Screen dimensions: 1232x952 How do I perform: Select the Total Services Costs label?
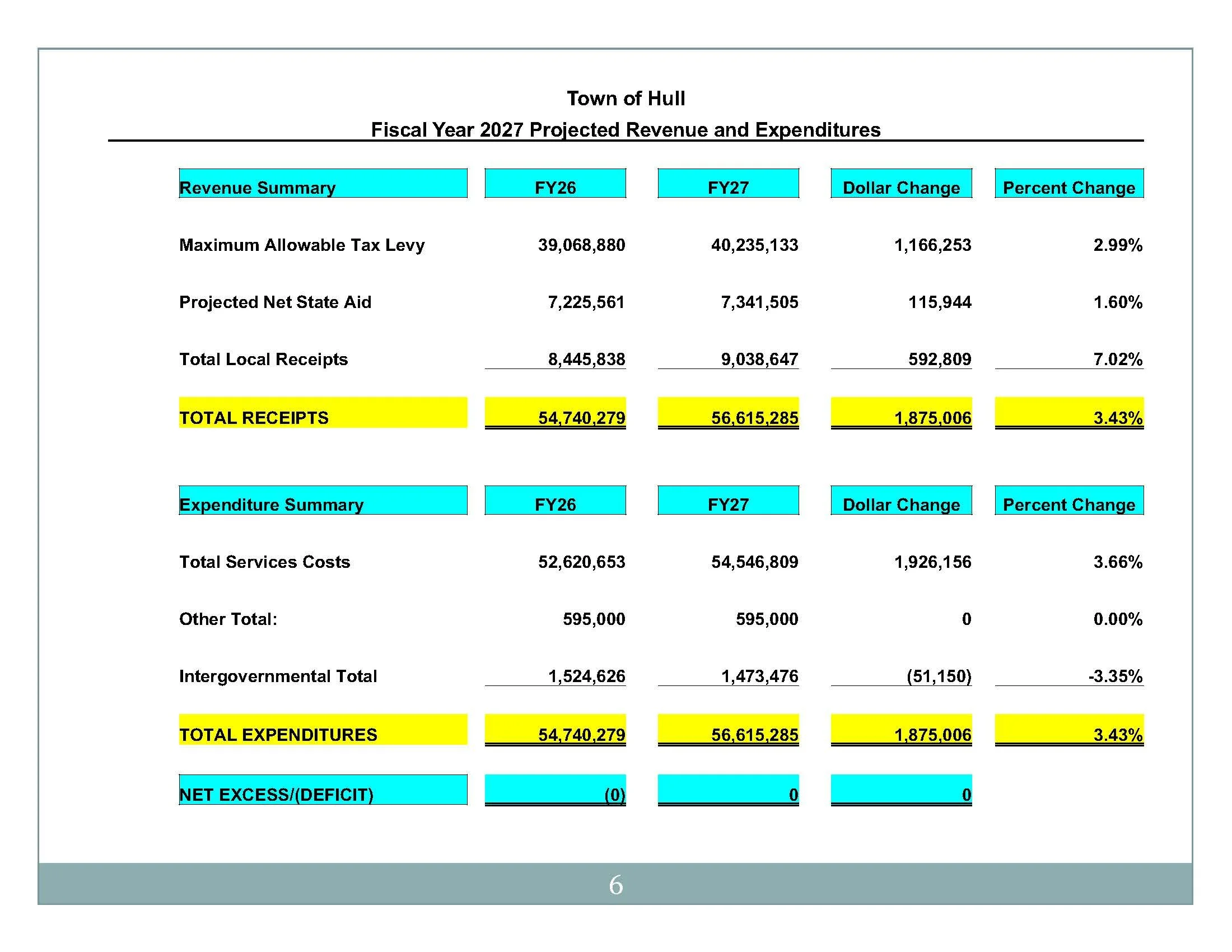(264, 562)
